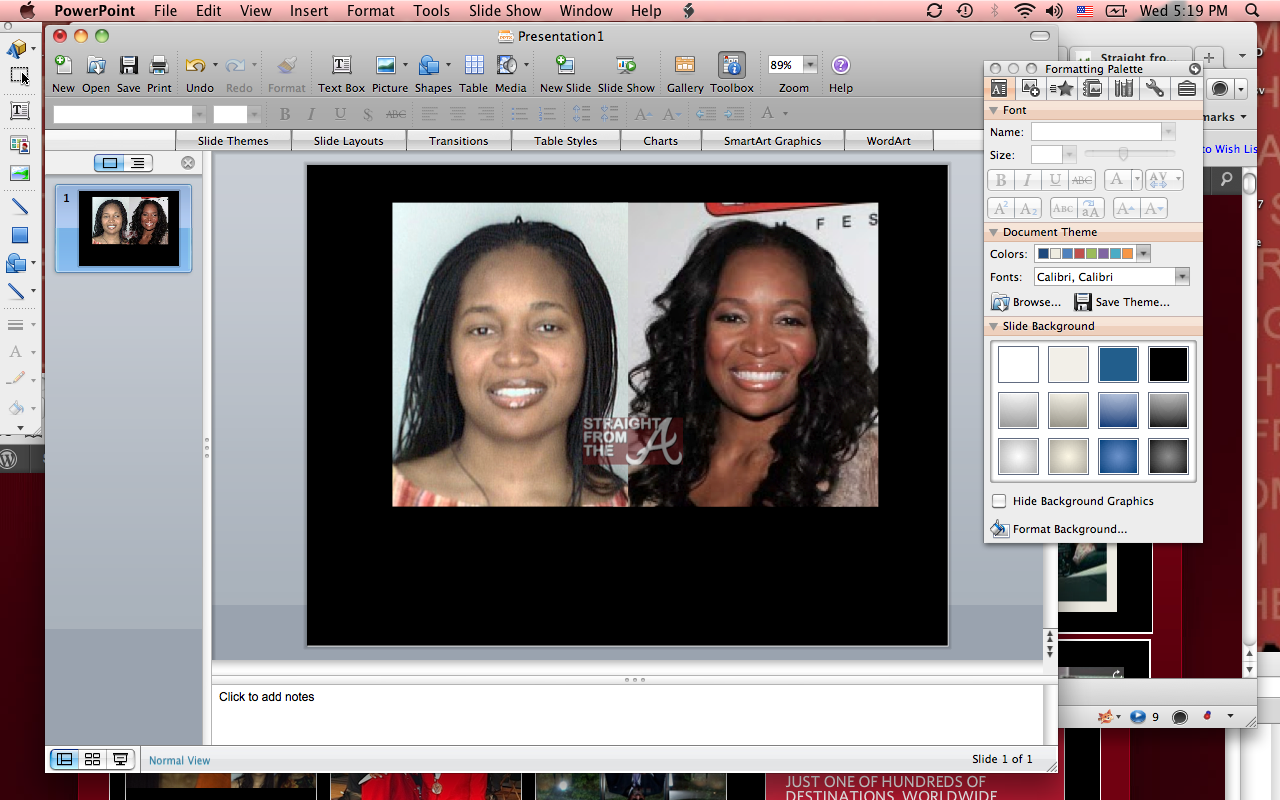Insert a Text Box from toolbar
Screen dimensions: 1280x800
[341, 66]
